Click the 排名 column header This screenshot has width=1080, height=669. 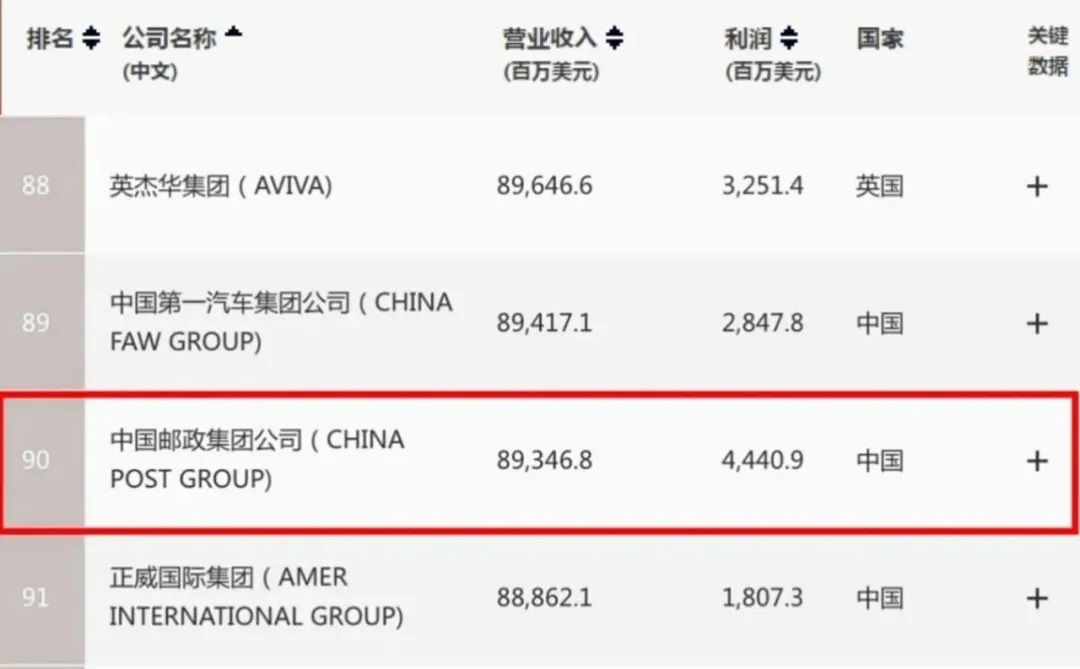(50, 39)
